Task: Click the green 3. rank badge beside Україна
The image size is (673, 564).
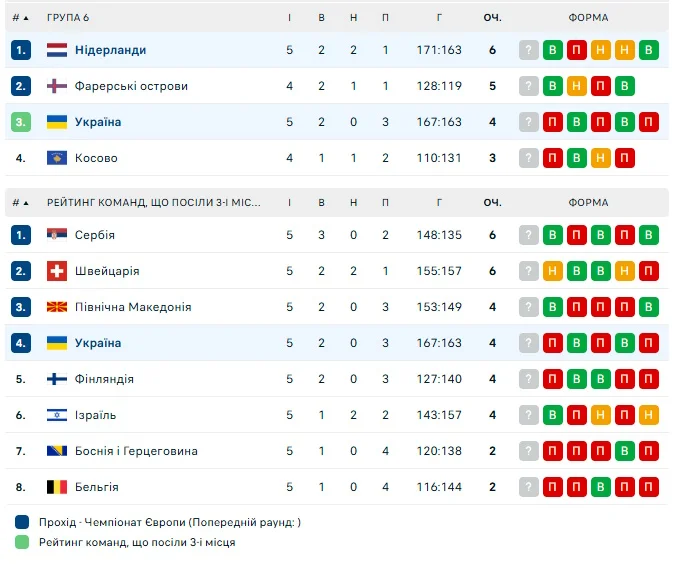Action: tap(22, 122)
